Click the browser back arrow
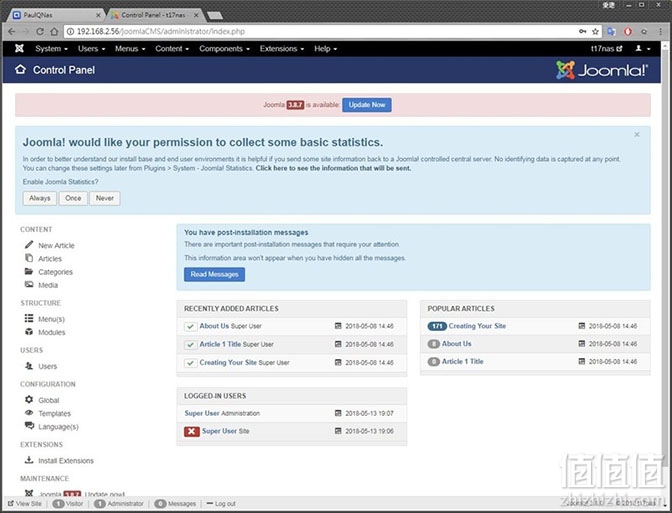The width and height of the screenshot is (672, 513). coord(12,31)
